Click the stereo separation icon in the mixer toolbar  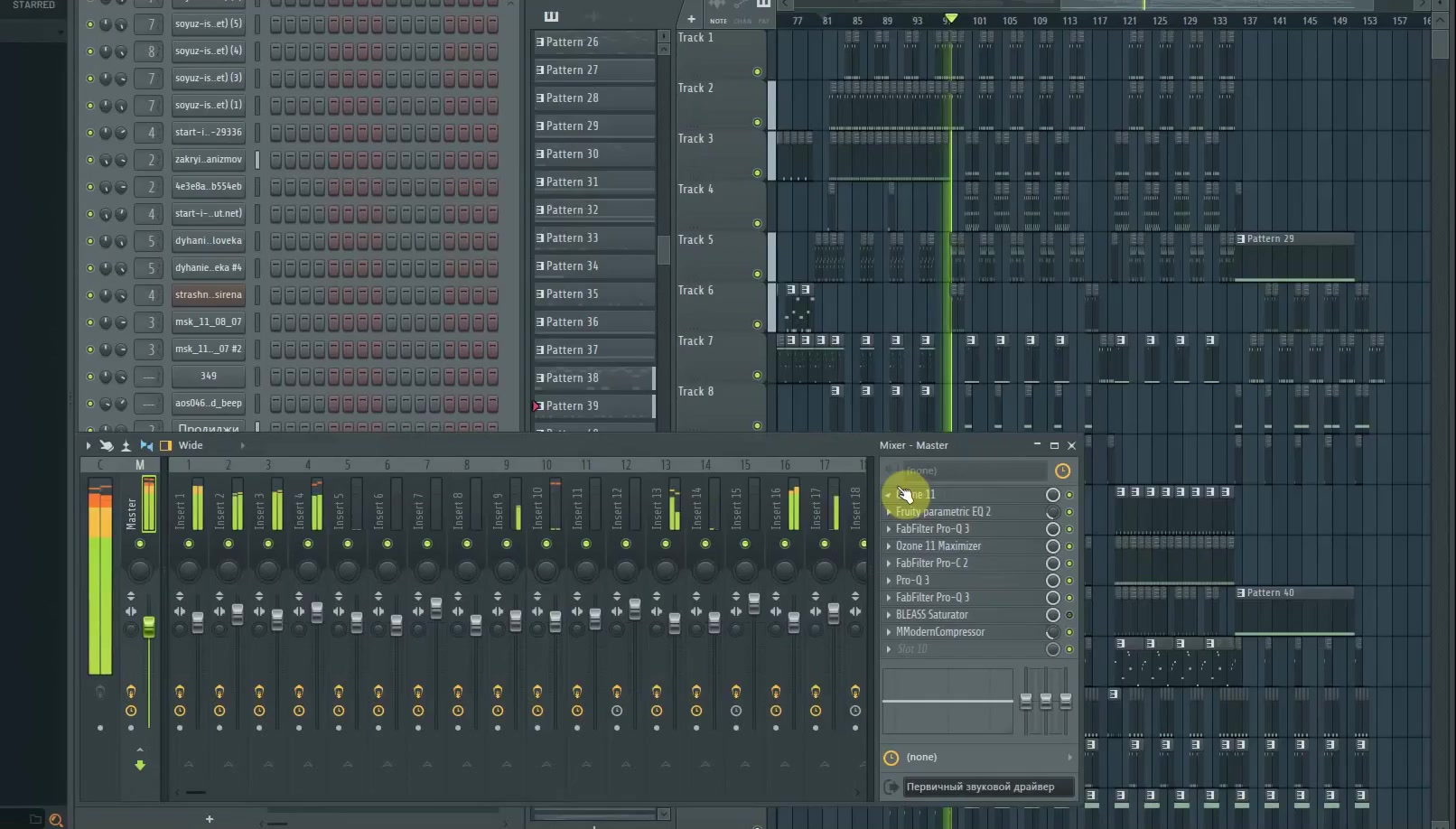(x=146, y=445)
